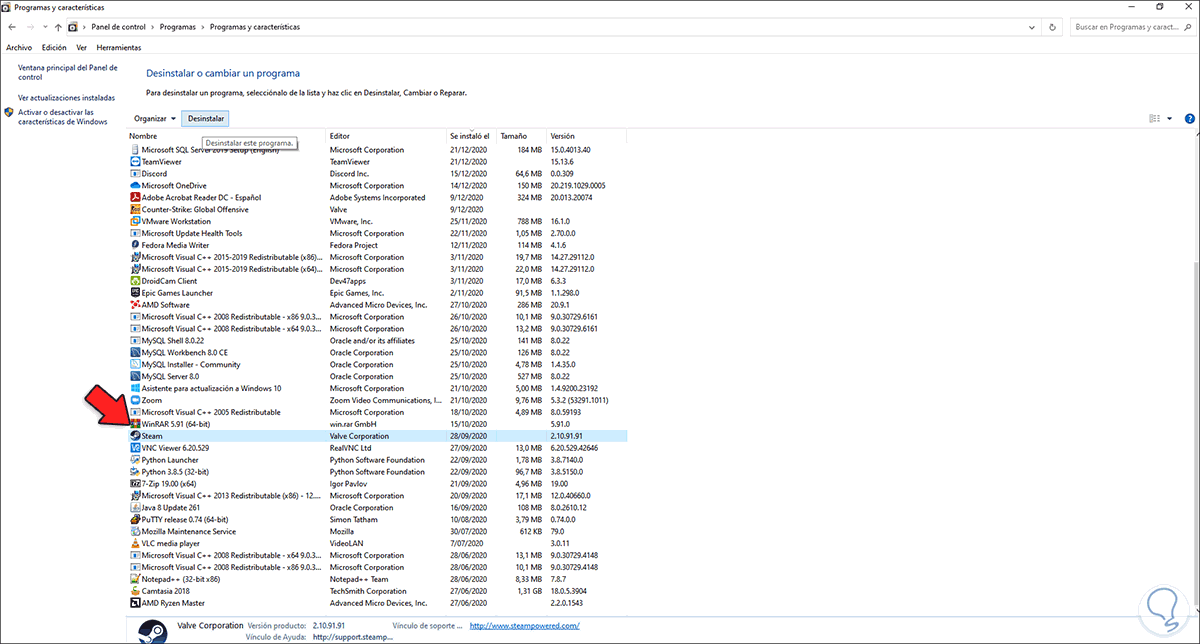Click the TeamViewer program icon

click(135, 162)
